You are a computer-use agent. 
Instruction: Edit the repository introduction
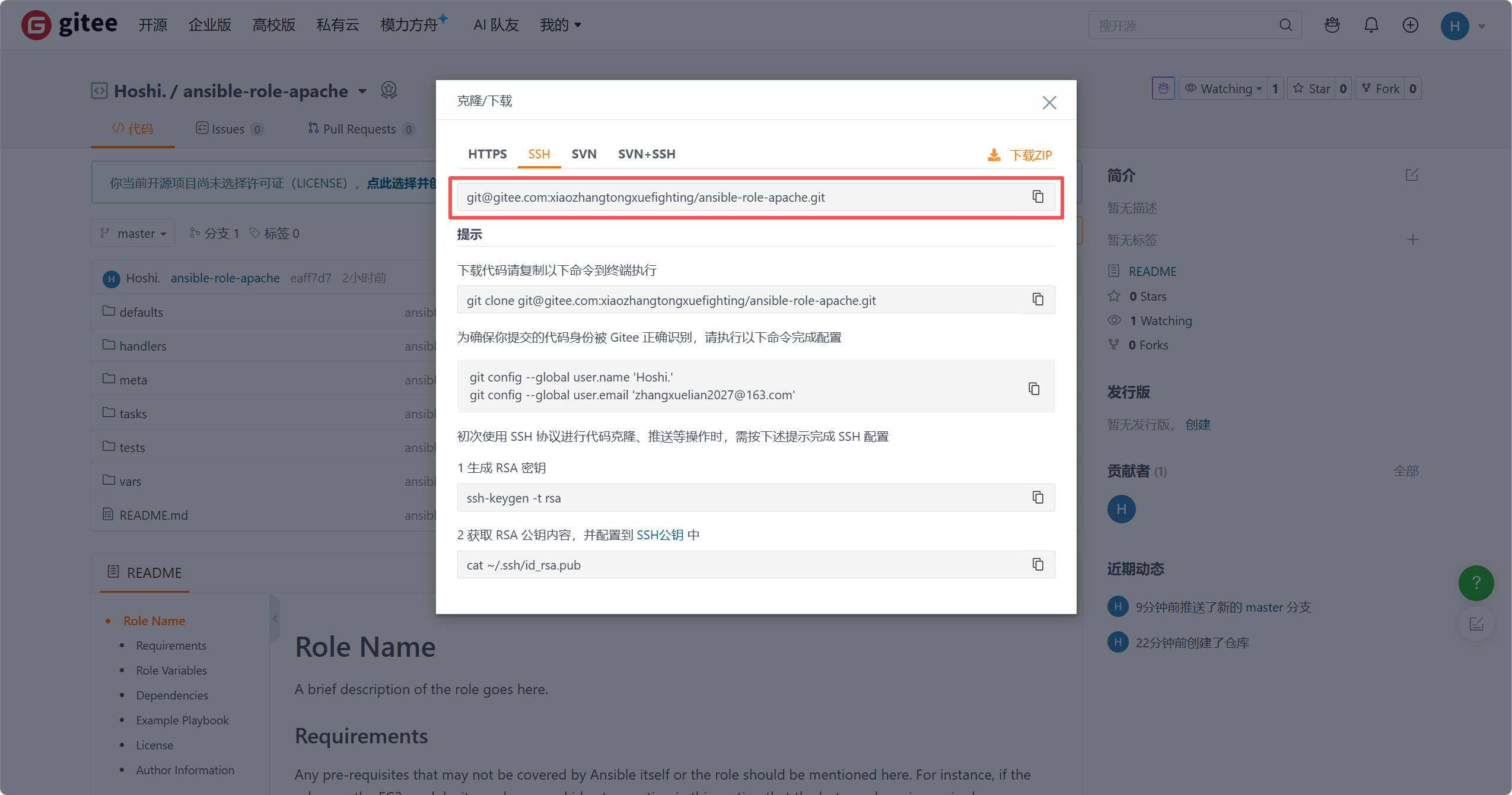click(x=1412, y=175)
